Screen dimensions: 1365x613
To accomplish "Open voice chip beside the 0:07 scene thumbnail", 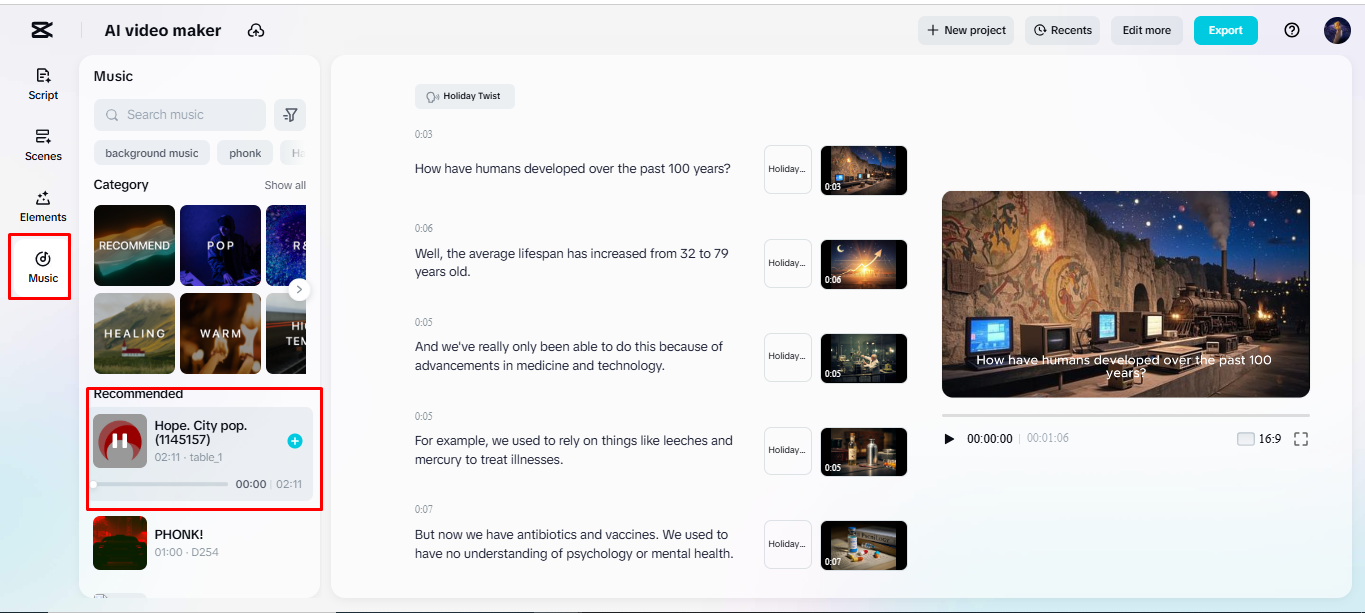I will [x=788, y=545].
